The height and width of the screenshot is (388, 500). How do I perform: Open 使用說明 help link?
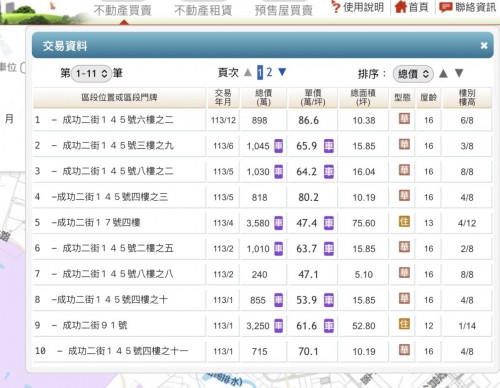pyautogui.click(x=358, y=7)
